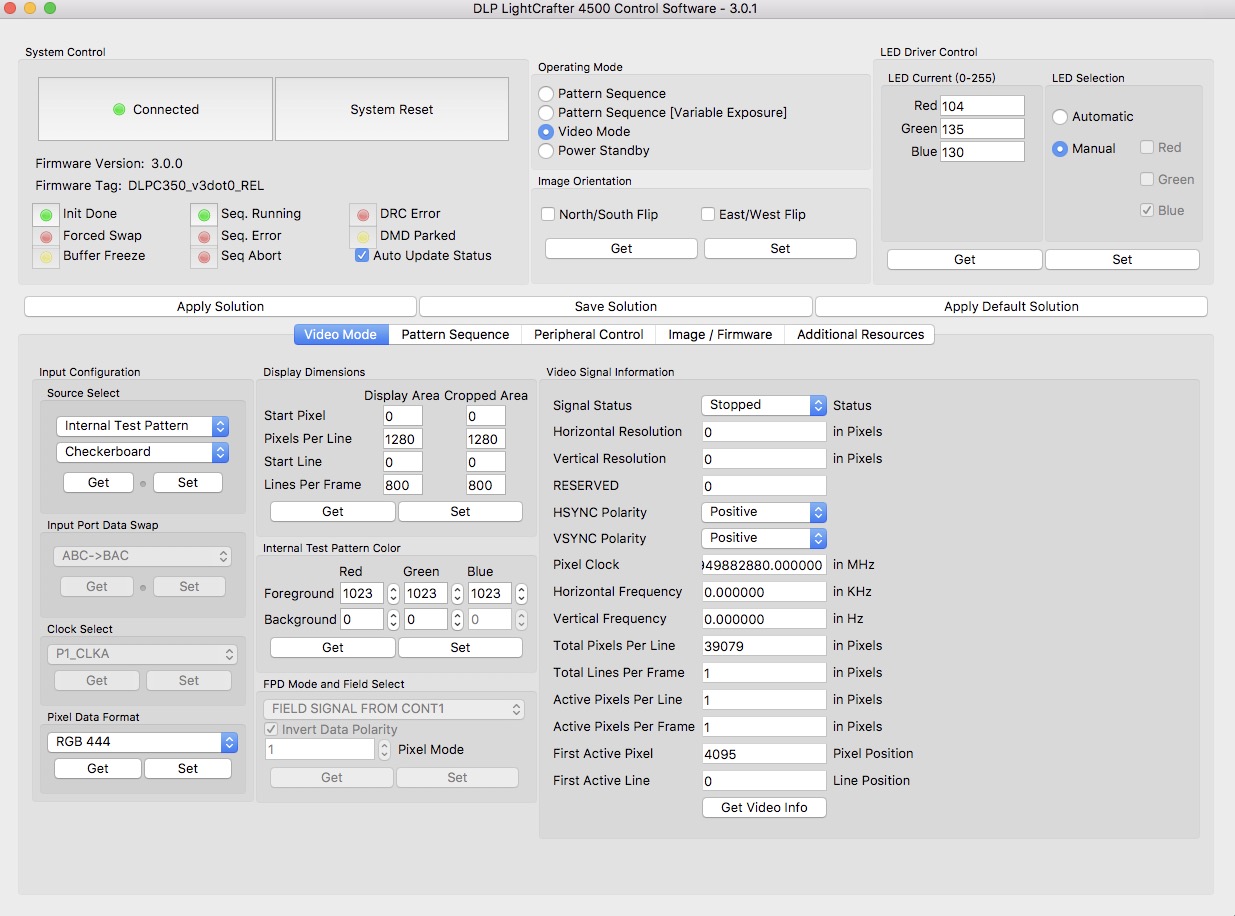Open the Checkerboard test pattern dropdown
This screenshot has width=1235, height=916.
tap(142, 452)
